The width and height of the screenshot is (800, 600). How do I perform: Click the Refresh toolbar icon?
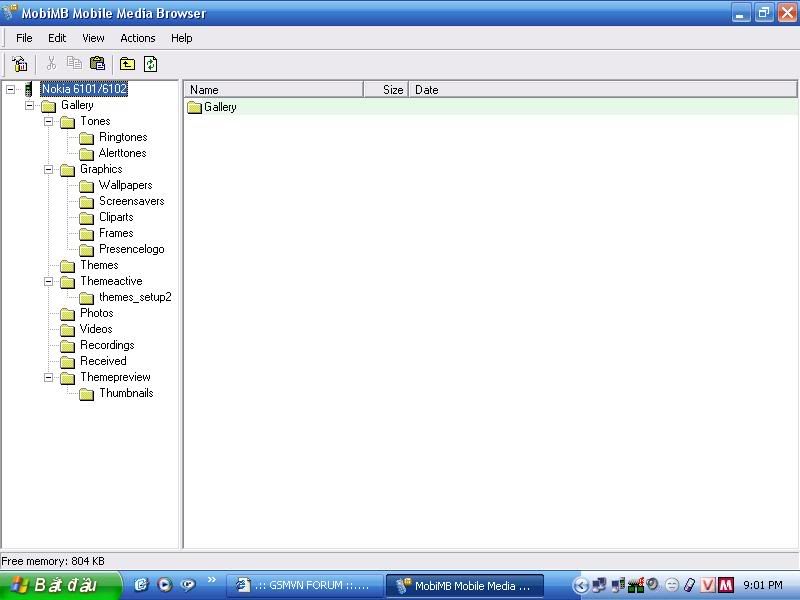click(x=151, y=64)
